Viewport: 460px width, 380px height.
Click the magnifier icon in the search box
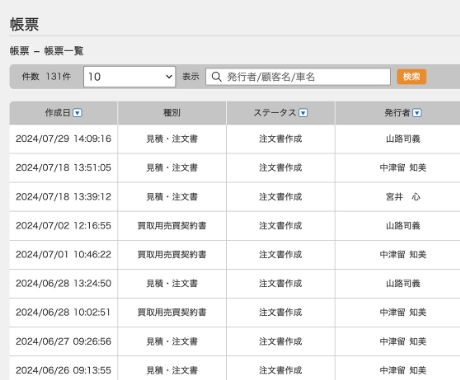tap(216, 77)
